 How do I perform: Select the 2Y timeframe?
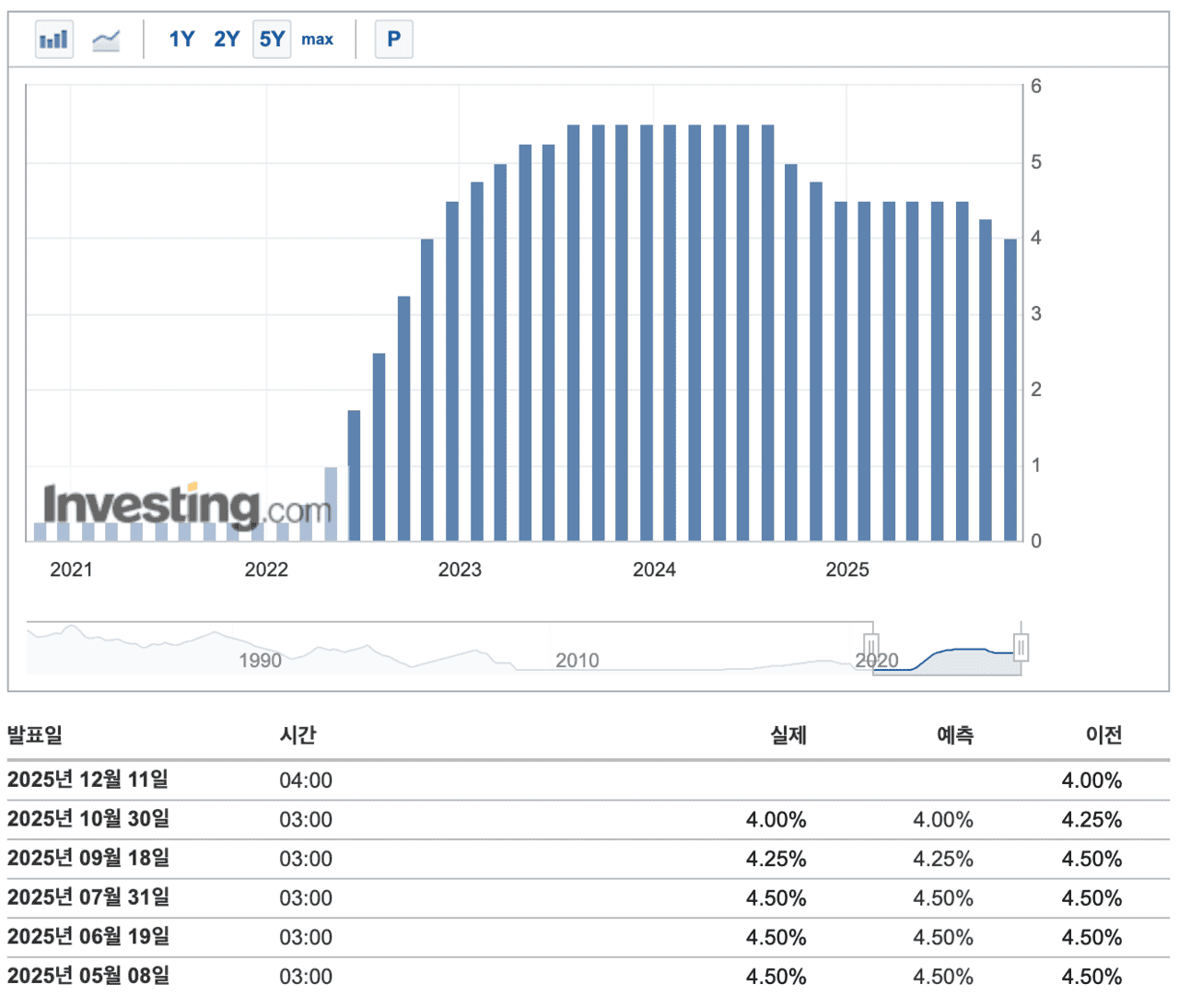click(x=226, y=39)
